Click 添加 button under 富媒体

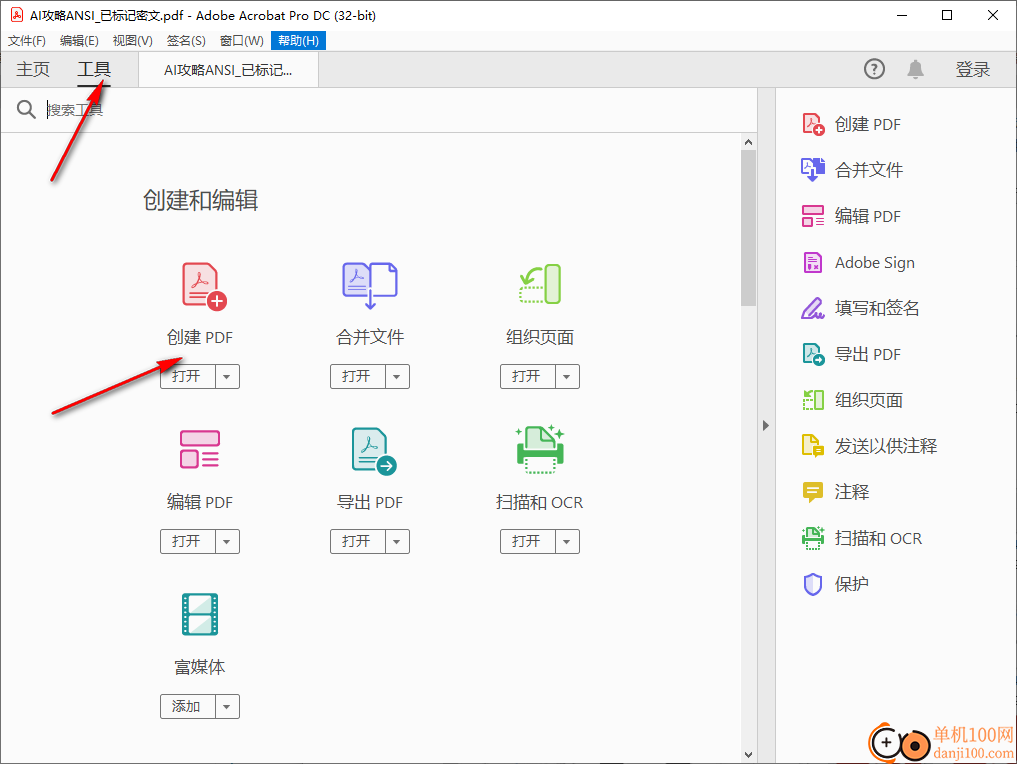pyautogui.click(x=188, y=706)
